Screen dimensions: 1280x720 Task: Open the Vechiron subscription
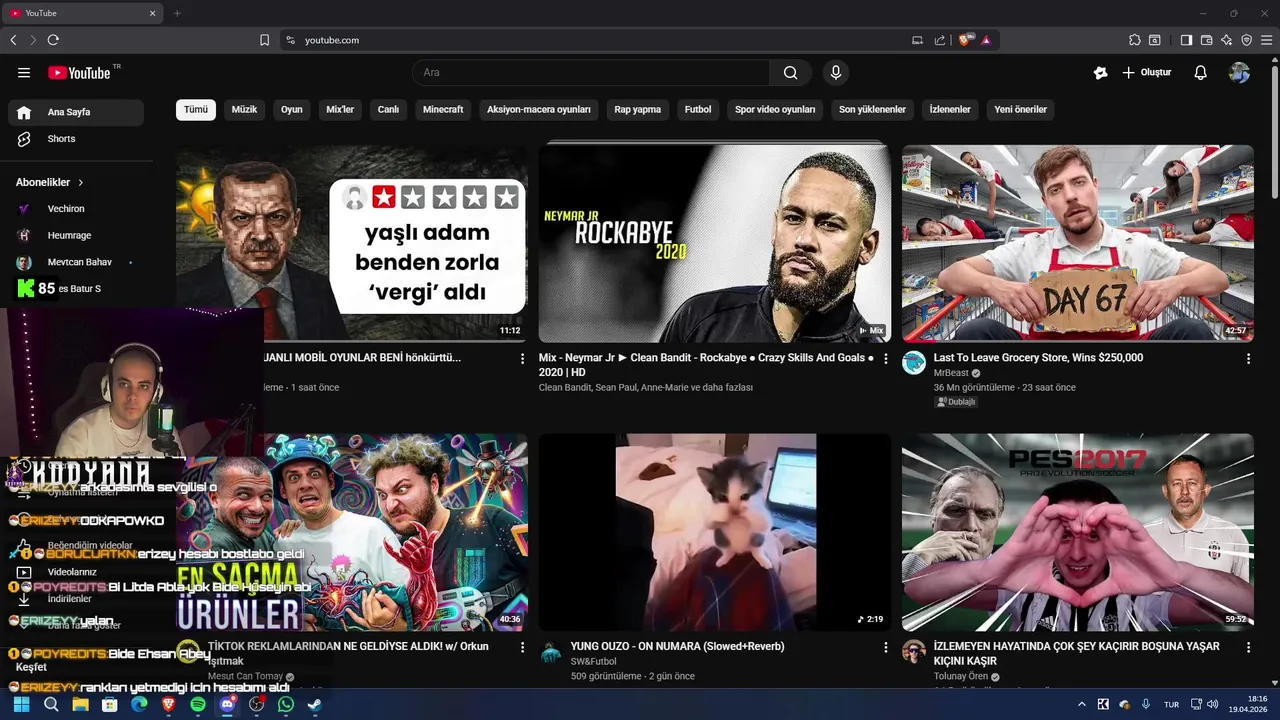pos(76,209)
